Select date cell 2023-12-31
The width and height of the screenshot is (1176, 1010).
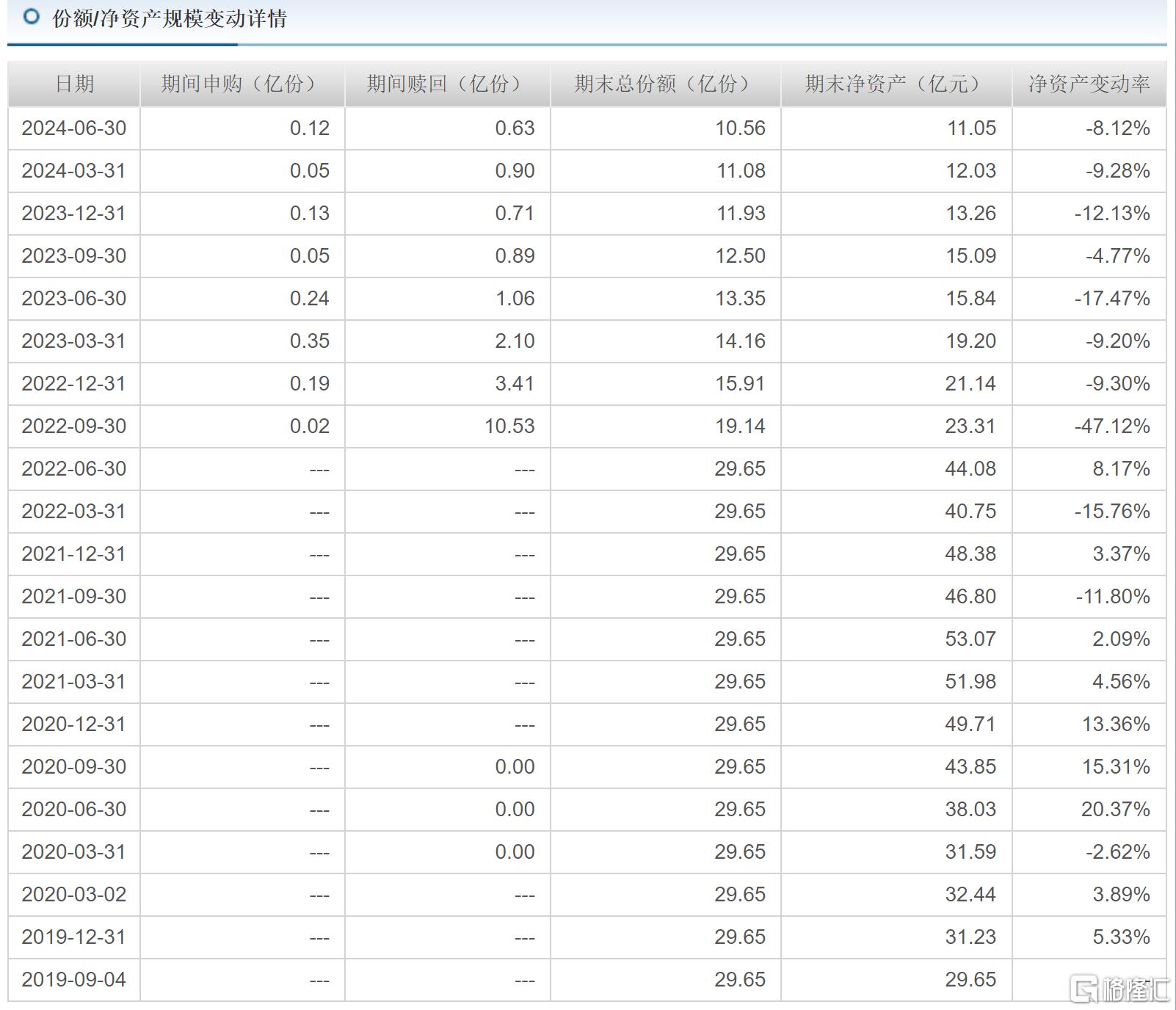click(x=74, y=214)
